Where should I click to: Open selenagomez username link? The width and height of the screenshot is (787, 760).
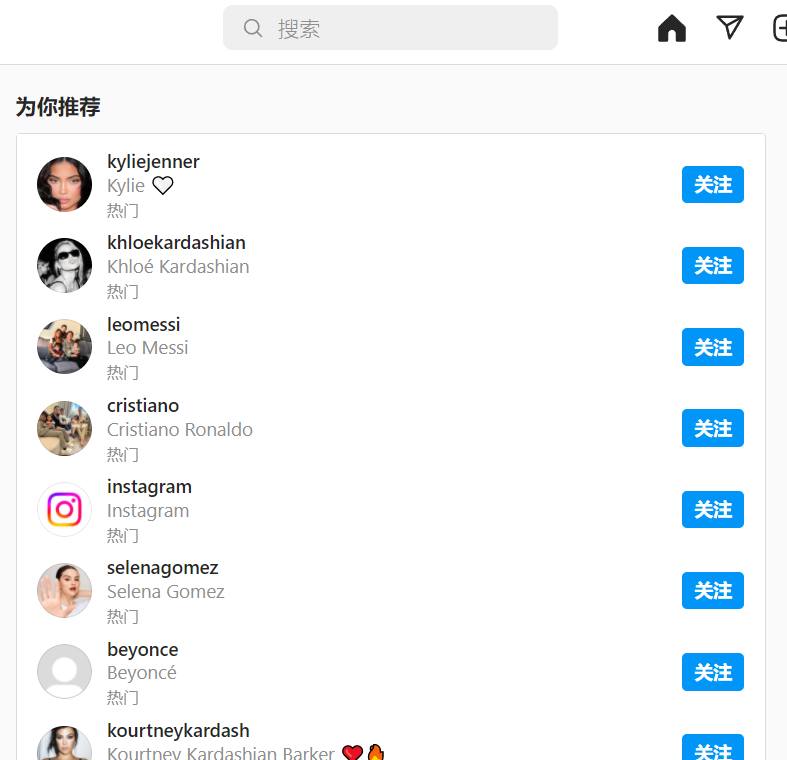pyautogui.click(x=163, y=568)
